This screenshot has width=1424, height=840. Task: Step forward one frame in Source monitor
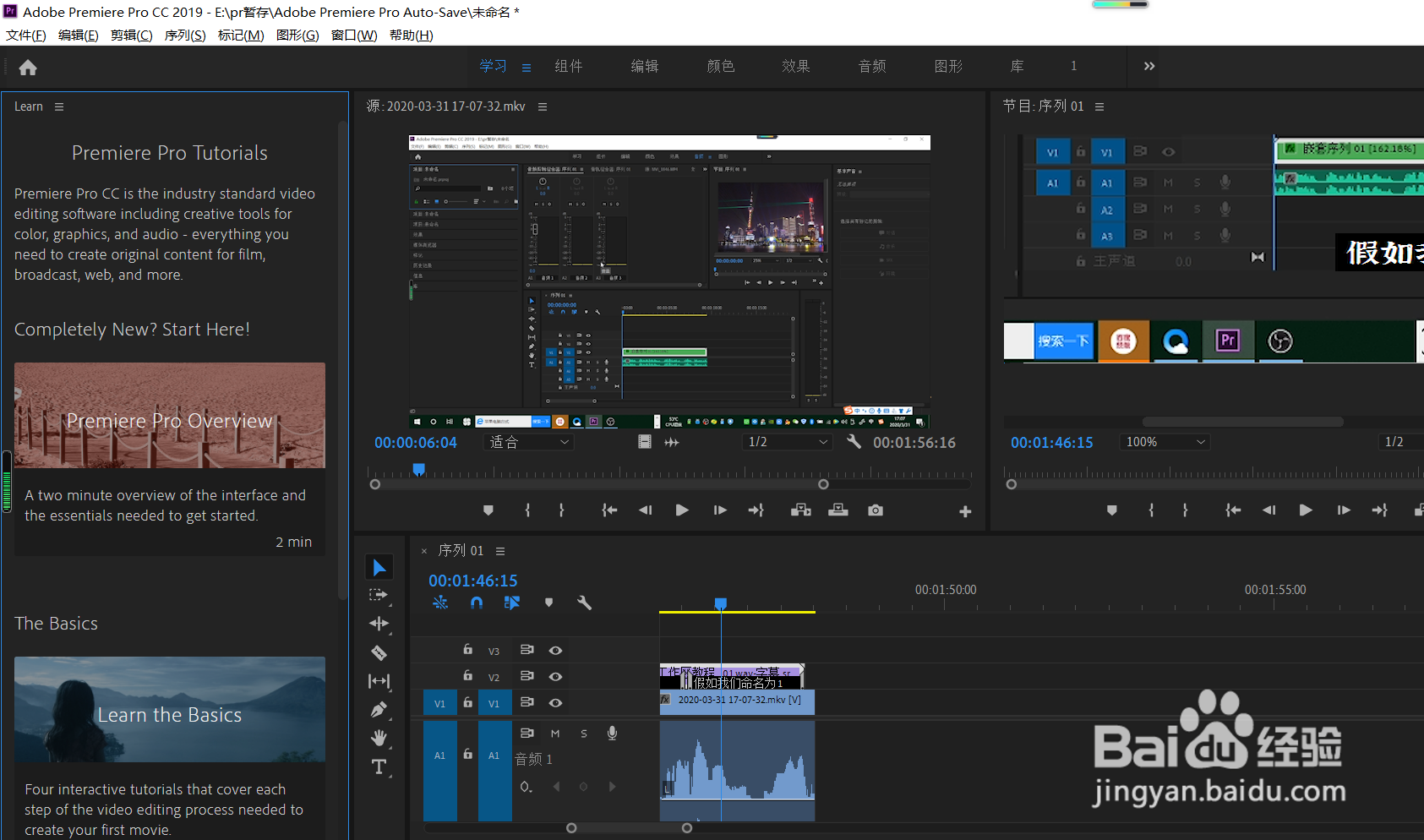click(720, 510)
